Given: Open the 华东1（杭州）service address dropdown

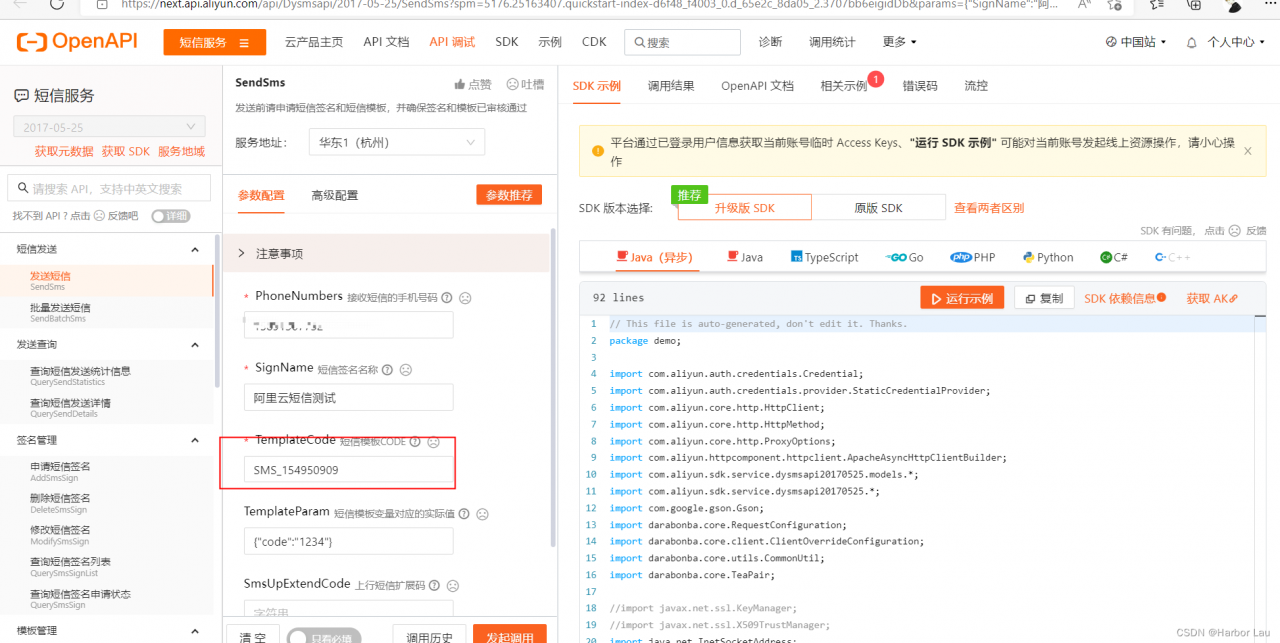Looking at the screenshot, I should coord(397,142).
